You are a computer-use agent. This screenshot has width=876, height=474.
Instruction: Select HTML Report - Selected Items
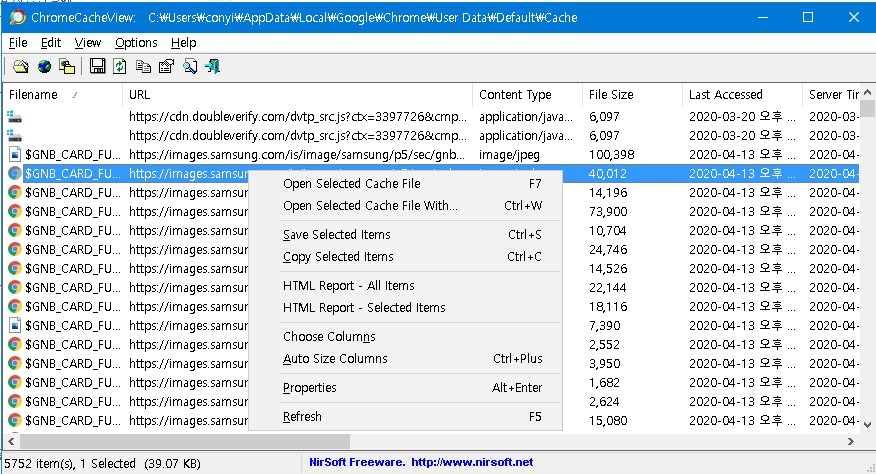[x=406, y=307]
